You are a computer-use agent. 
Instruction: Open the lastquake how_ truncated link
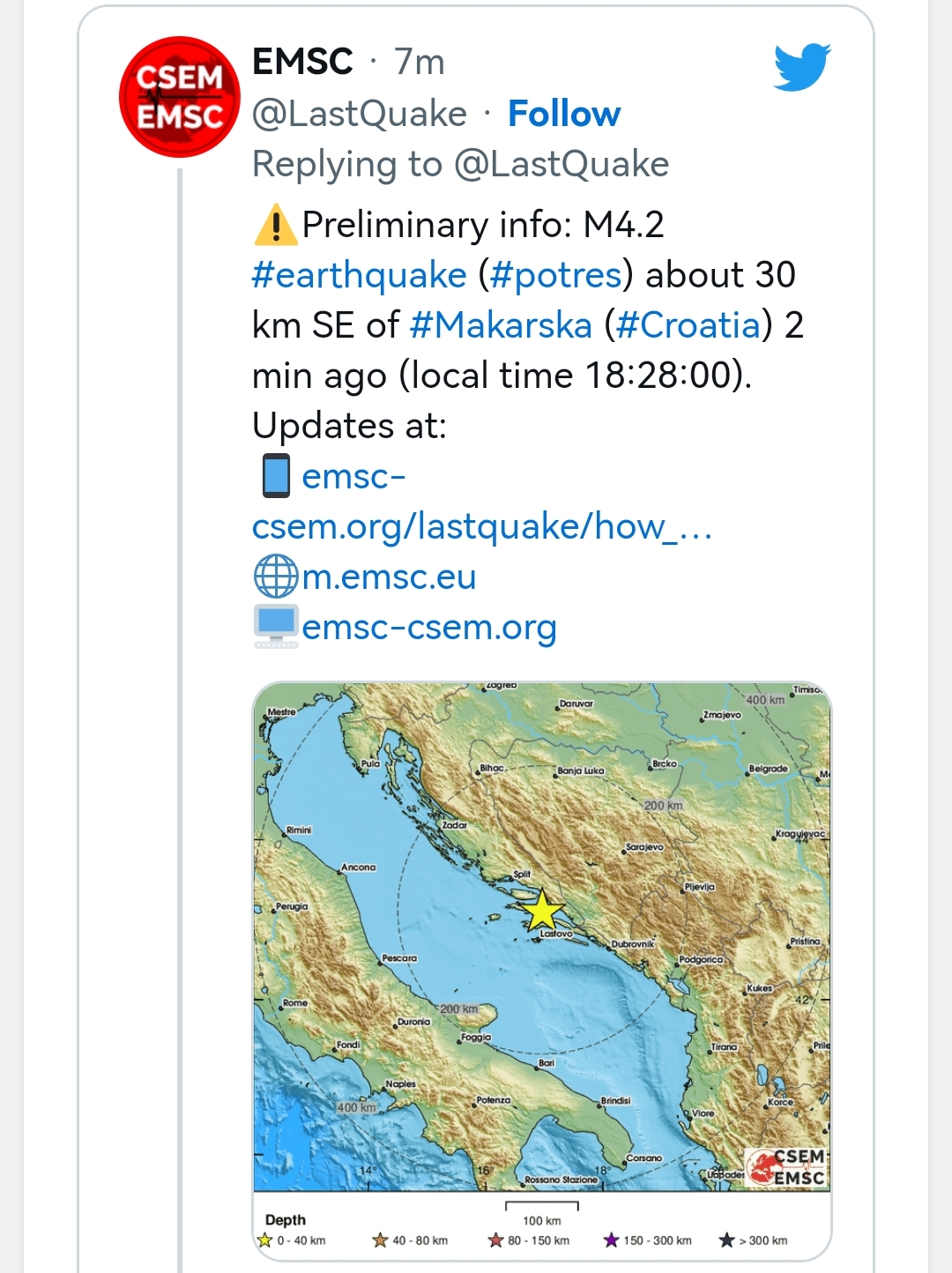481,526
